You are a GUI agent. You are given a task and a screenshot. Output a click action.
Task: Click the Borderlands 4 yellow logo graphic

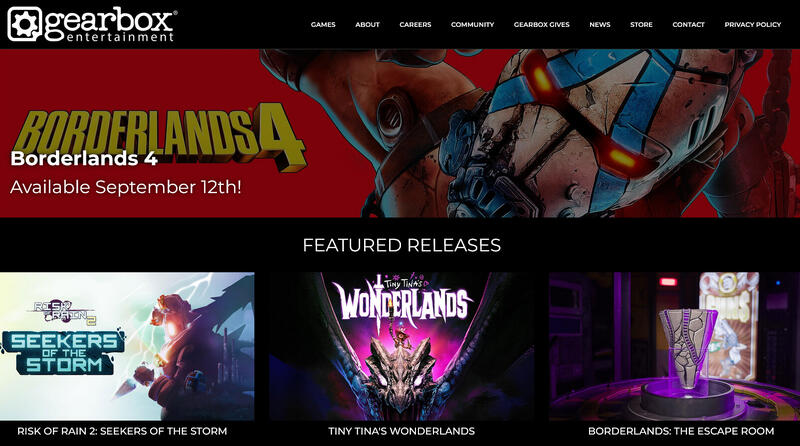click(x=159, y=134)
